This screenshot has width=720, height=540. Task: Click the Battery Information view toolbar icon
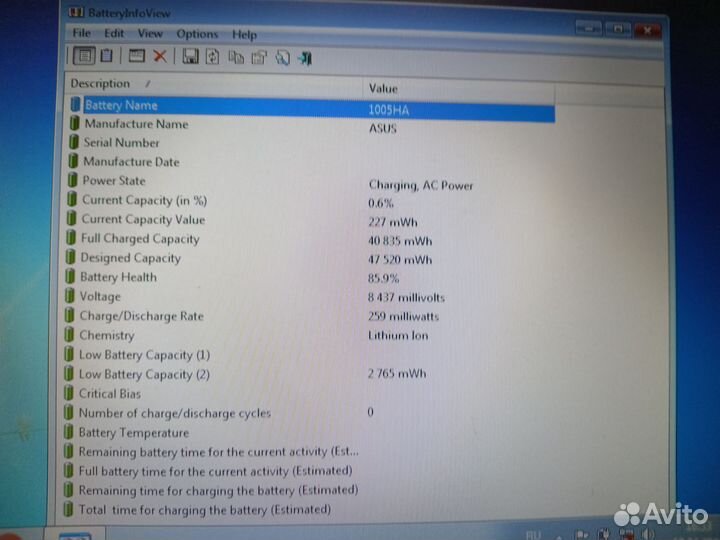point(84,56)
